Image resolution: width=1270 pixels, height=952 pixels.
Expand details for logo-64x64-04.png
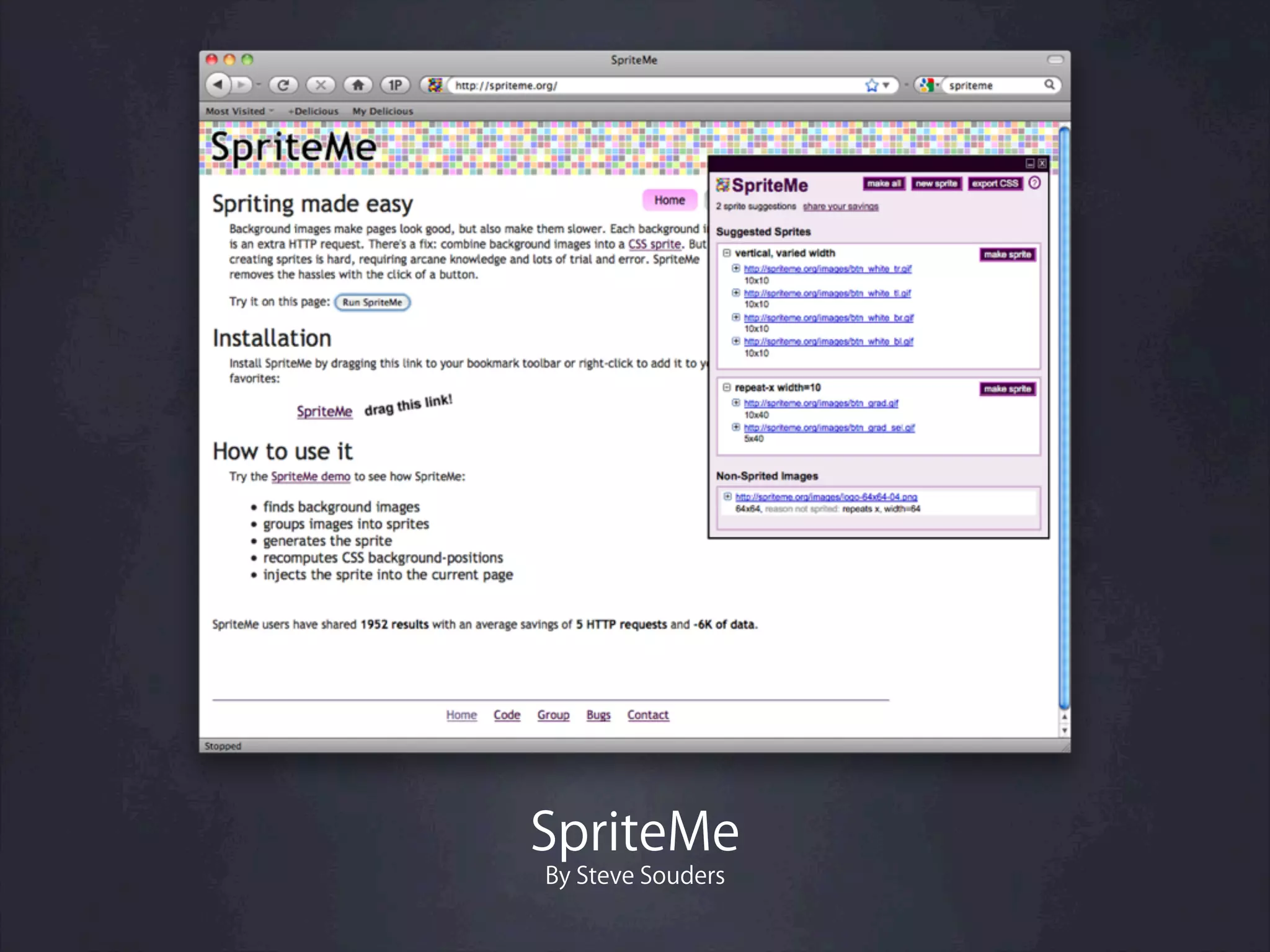pos(727,496)
